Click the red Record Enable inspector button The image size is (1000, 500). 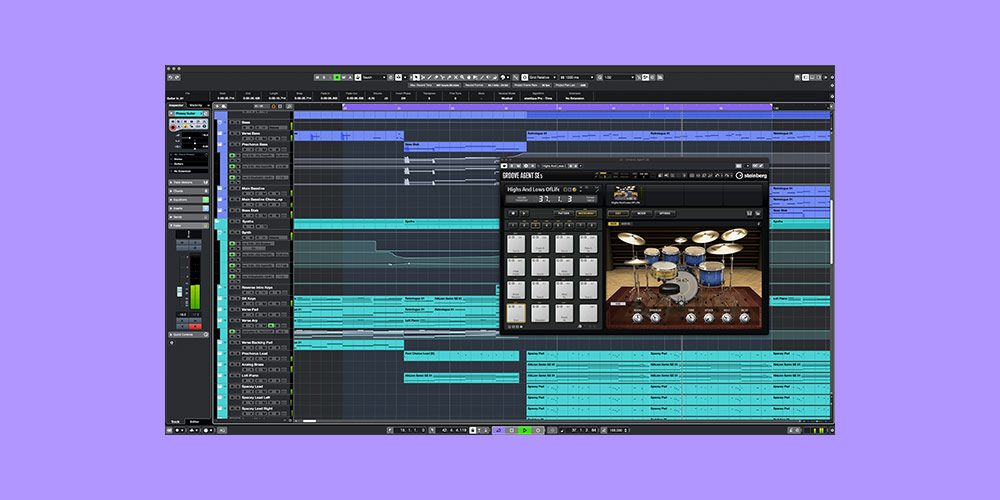[173, 128]
